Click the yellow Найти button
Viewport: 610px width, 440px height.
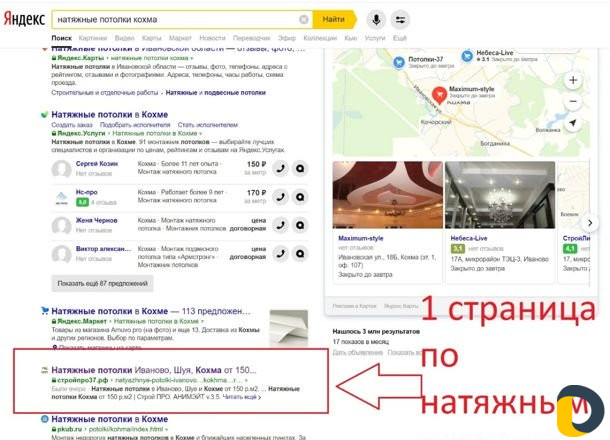pyautogui.click(x=334, y=19)
